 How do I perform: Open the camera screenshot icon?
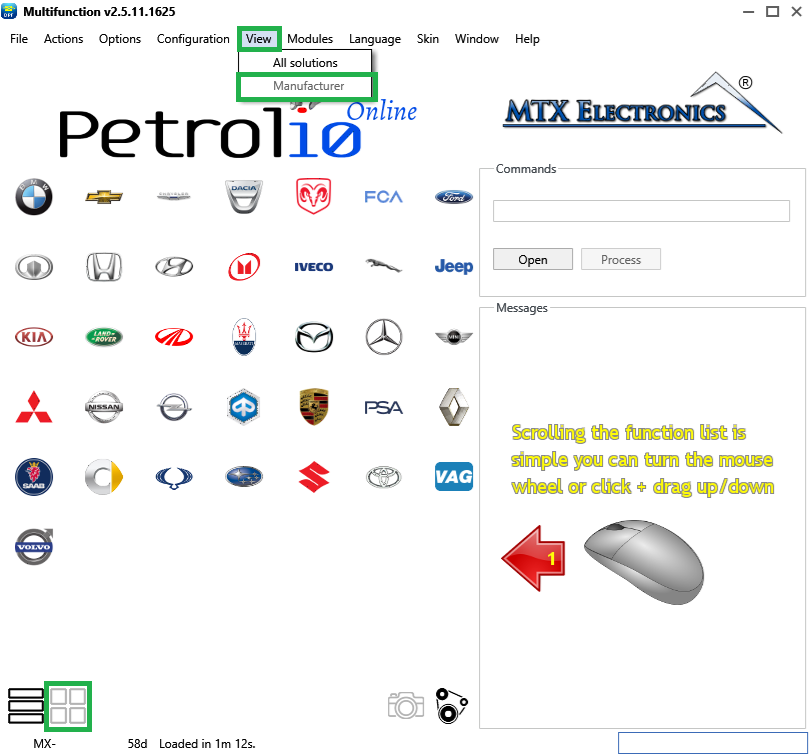click(405, 705)
